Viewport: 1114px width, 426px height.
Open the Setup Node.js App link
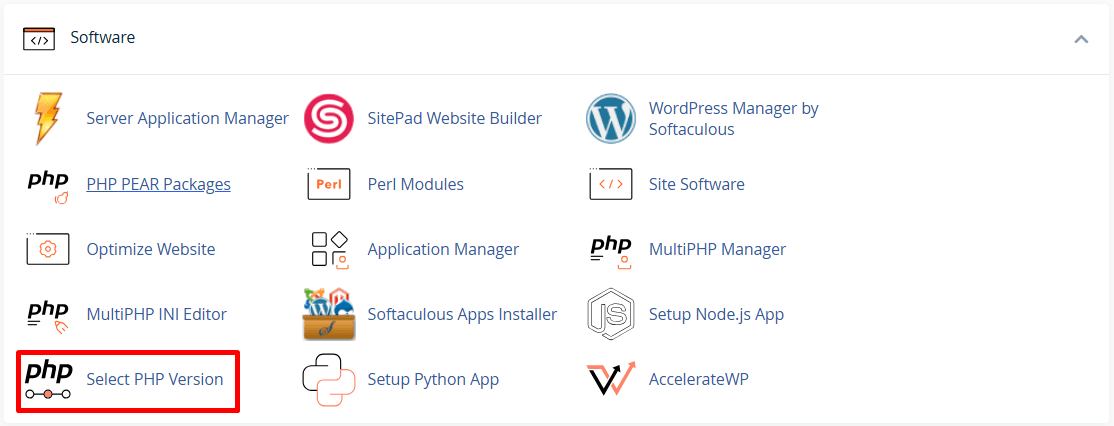716,314
